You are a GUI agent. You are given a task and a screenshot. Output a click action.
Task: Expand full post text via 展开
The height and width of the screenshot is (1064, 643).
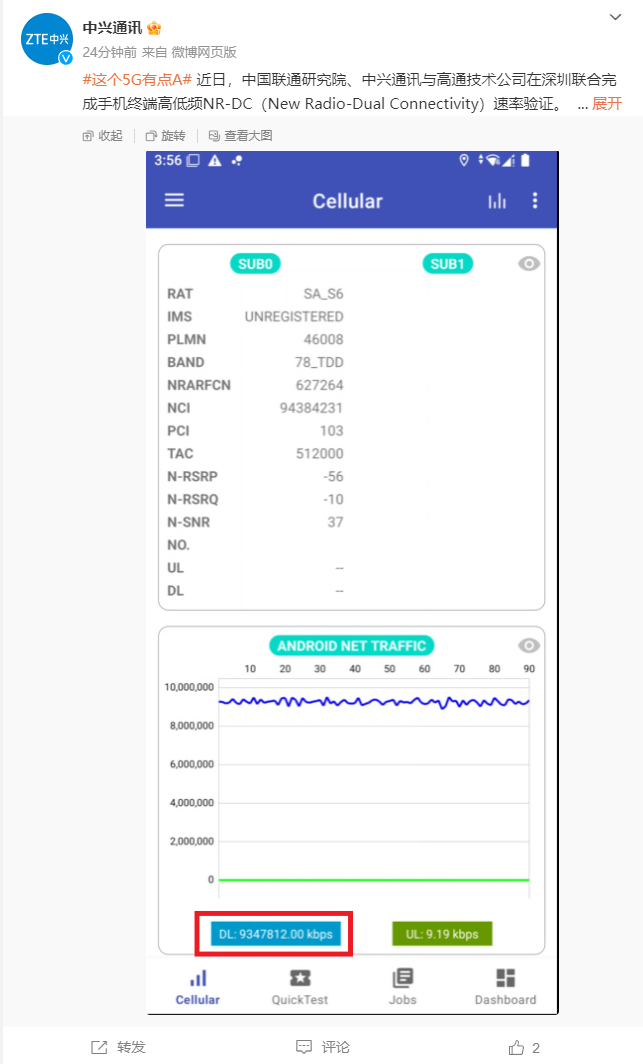[x=607, y=103]
